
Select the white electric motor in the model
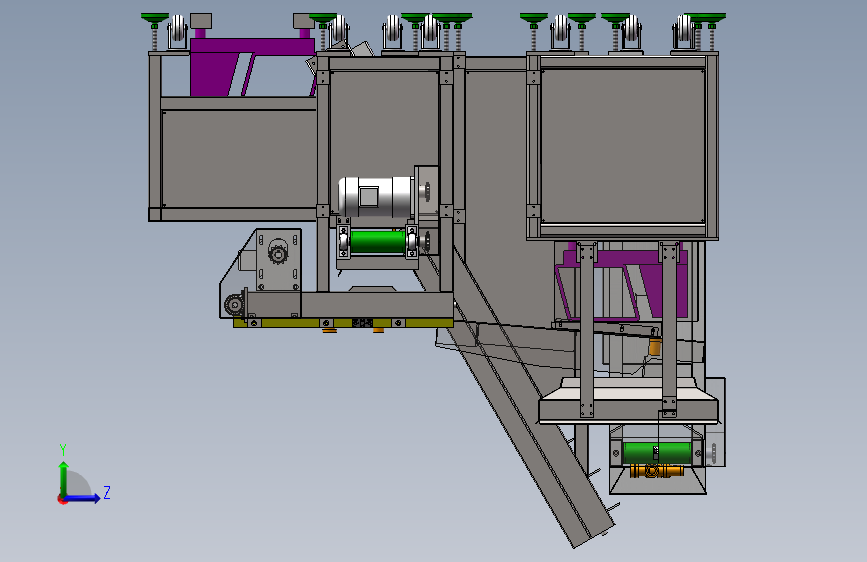click(x=377, y=196)
